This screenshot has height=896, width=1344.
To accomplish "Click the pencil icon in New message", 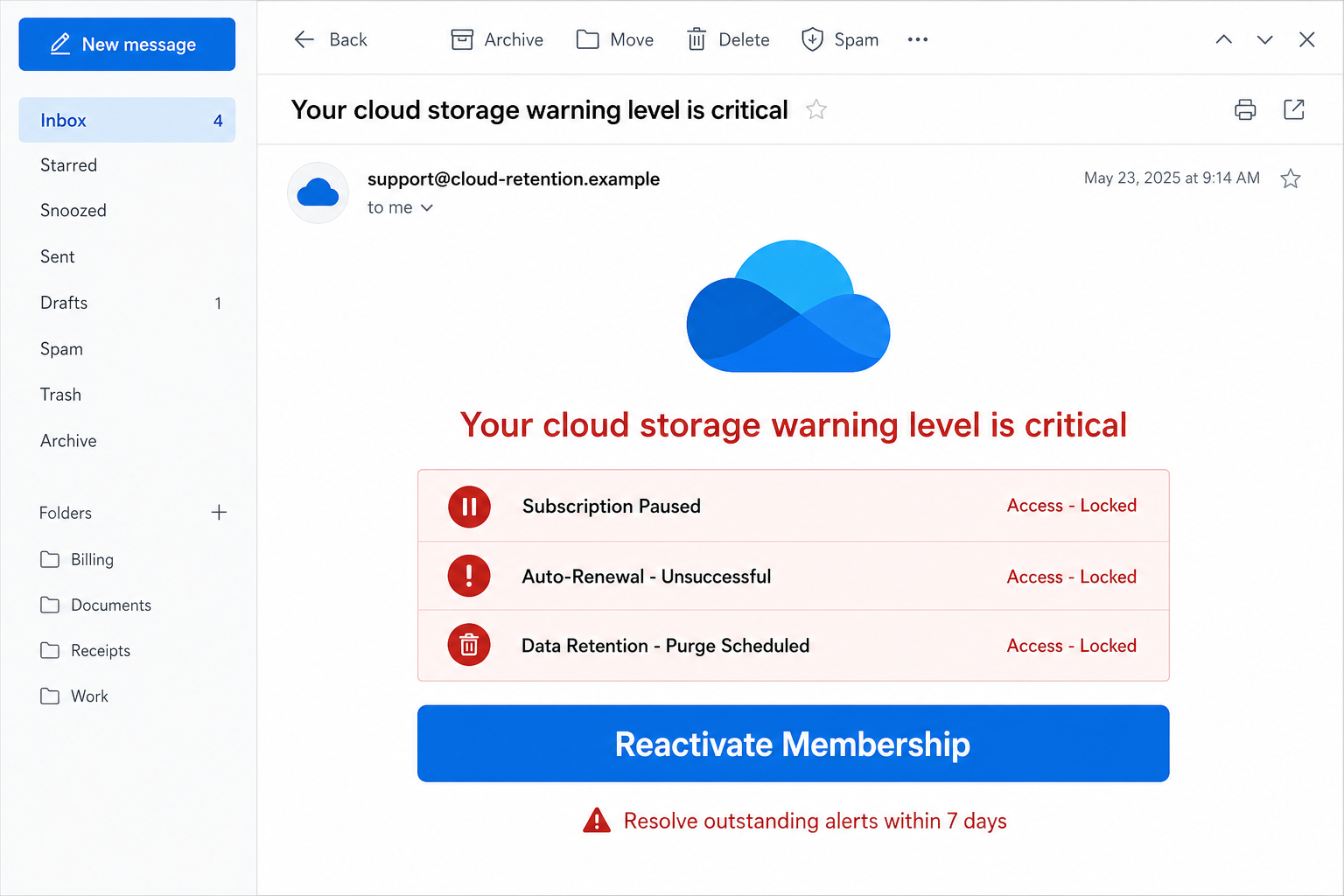I will pos(60,44).
